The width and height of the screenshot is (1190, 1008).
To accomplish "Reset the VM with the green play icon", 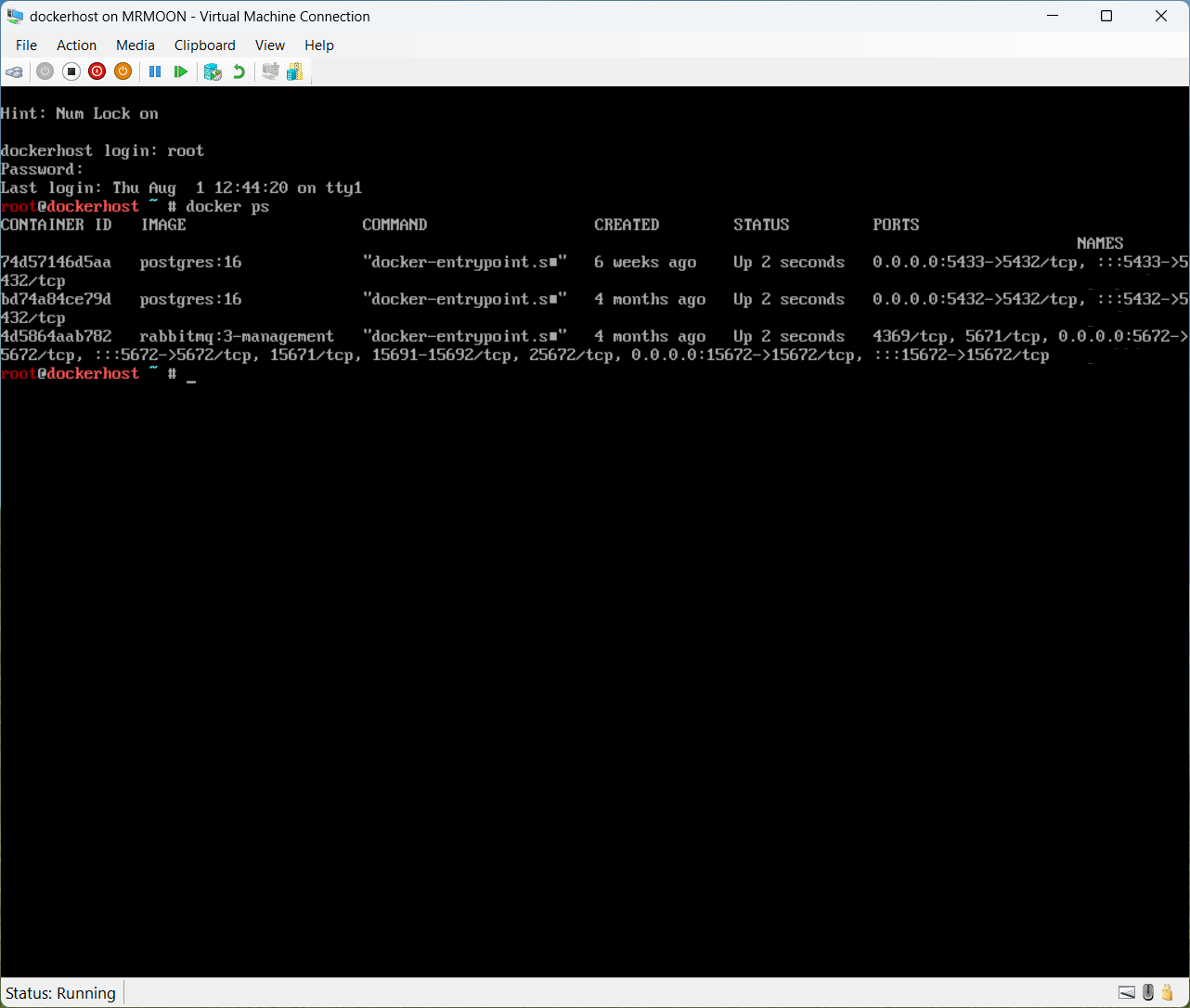I will click(181, 71).
